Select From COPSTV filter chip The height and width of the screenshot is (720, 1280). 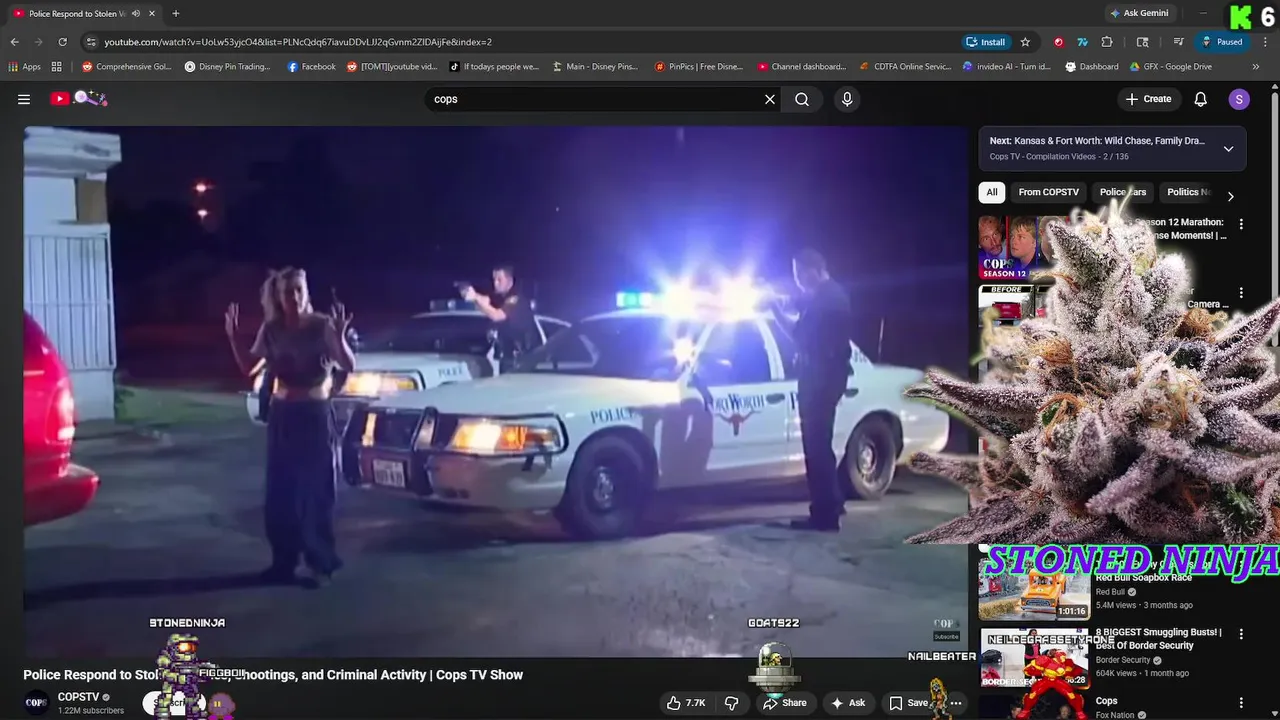click(1048, 192)
